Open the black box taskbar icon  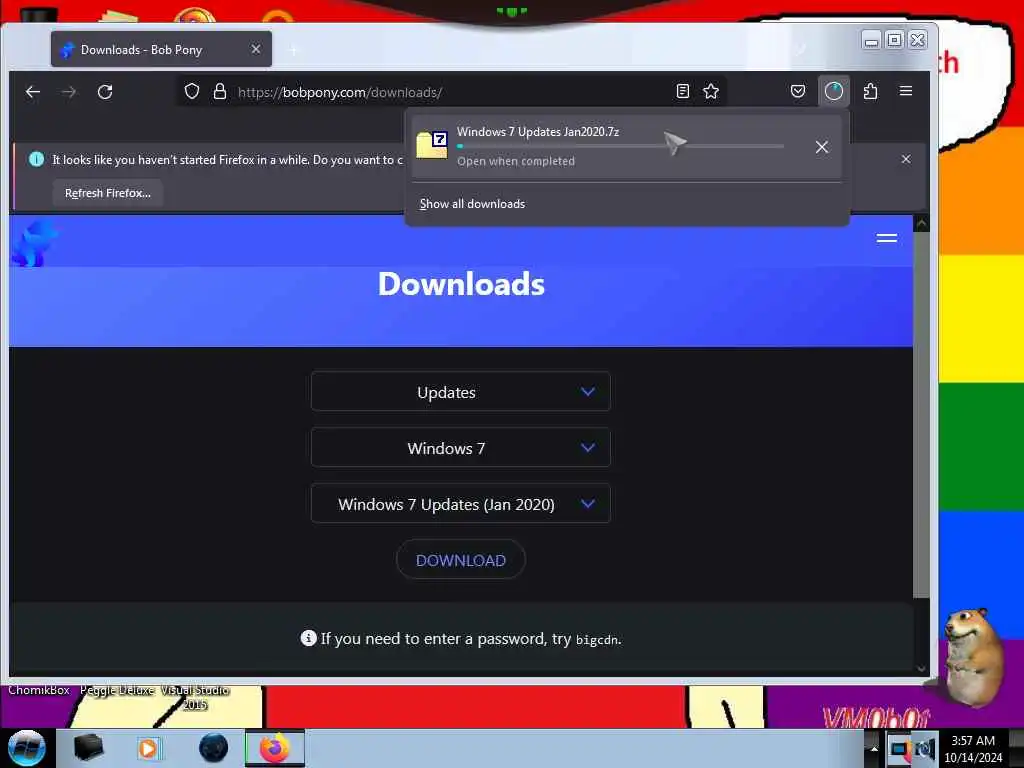(88, 748)
